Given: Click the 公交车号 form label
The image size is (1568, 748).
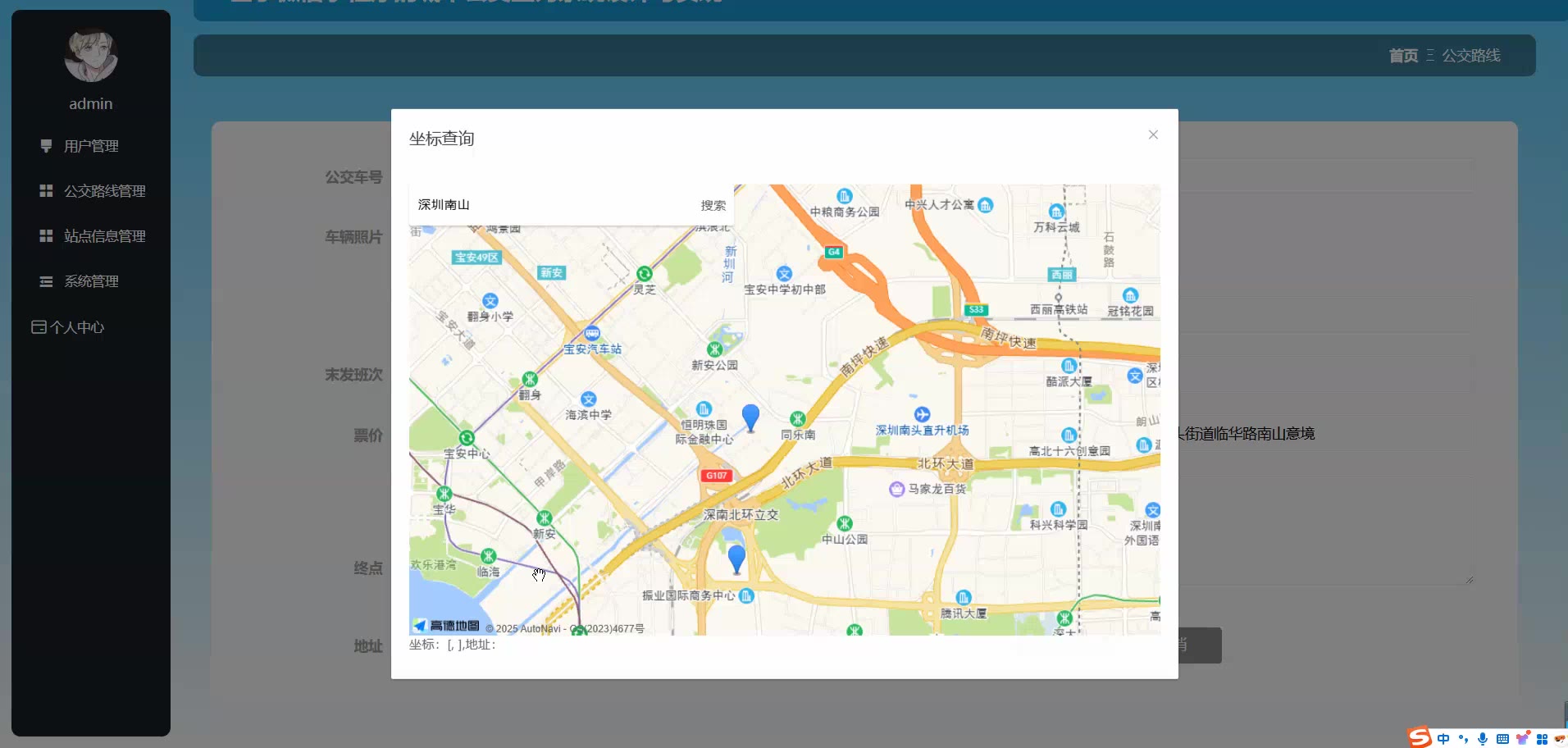Looking at the screenshot, I should point(353,177).
